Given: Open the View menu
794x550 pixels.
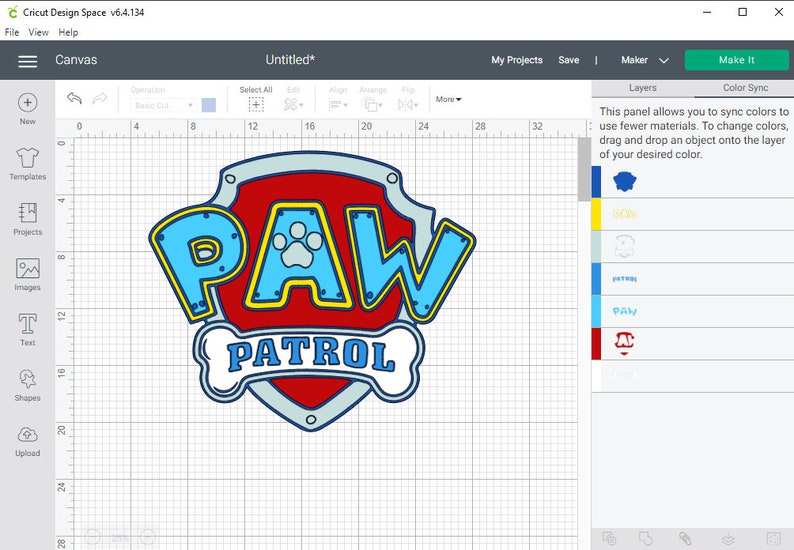Looking at the screenshot, I should [38, 32].
